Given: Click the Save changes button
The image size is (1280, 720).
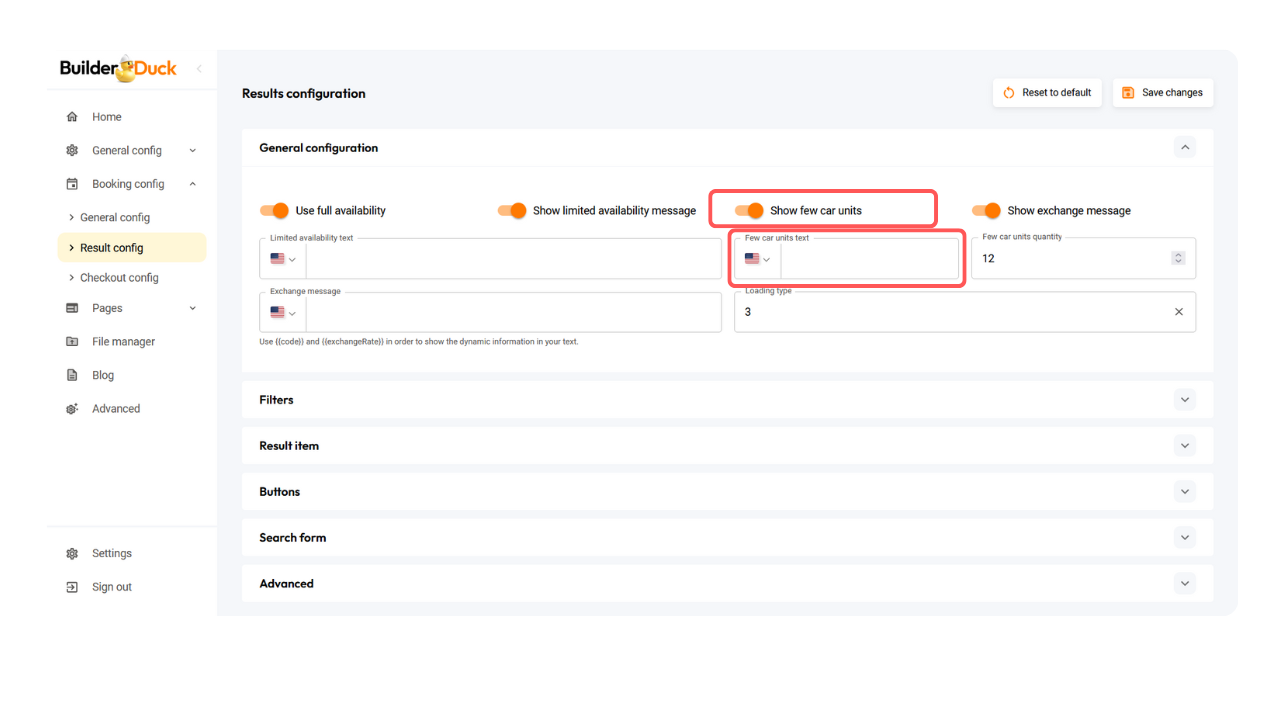Looking at the screenshot, I should tap(1163, 93).
